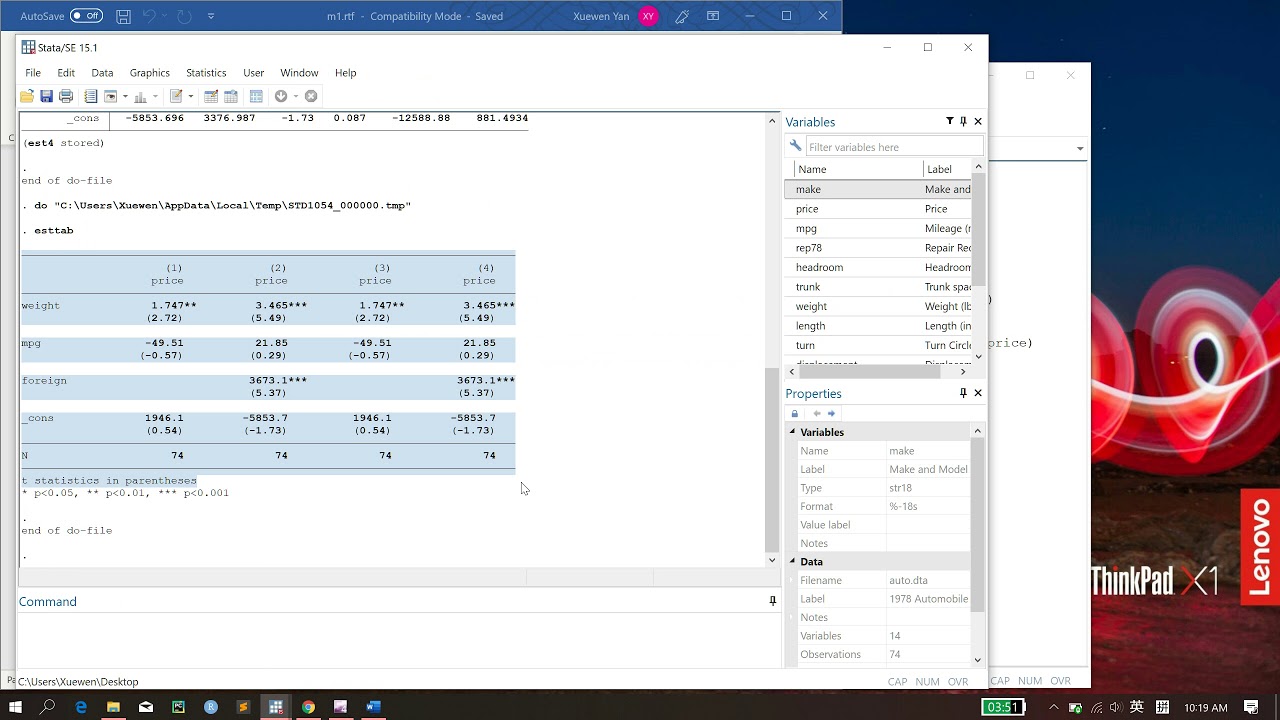This screenshot has height=720, width=1280.
Task: Click the wrench icon beside variable filter
Action: pyautogui.click(x=796, y=146)
